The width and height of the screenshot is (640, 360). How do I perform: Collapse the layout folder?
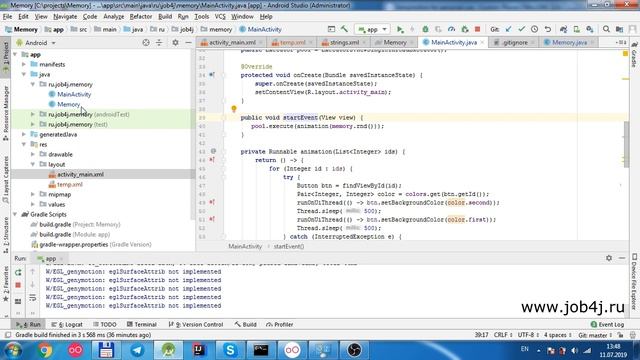point(33,164)
